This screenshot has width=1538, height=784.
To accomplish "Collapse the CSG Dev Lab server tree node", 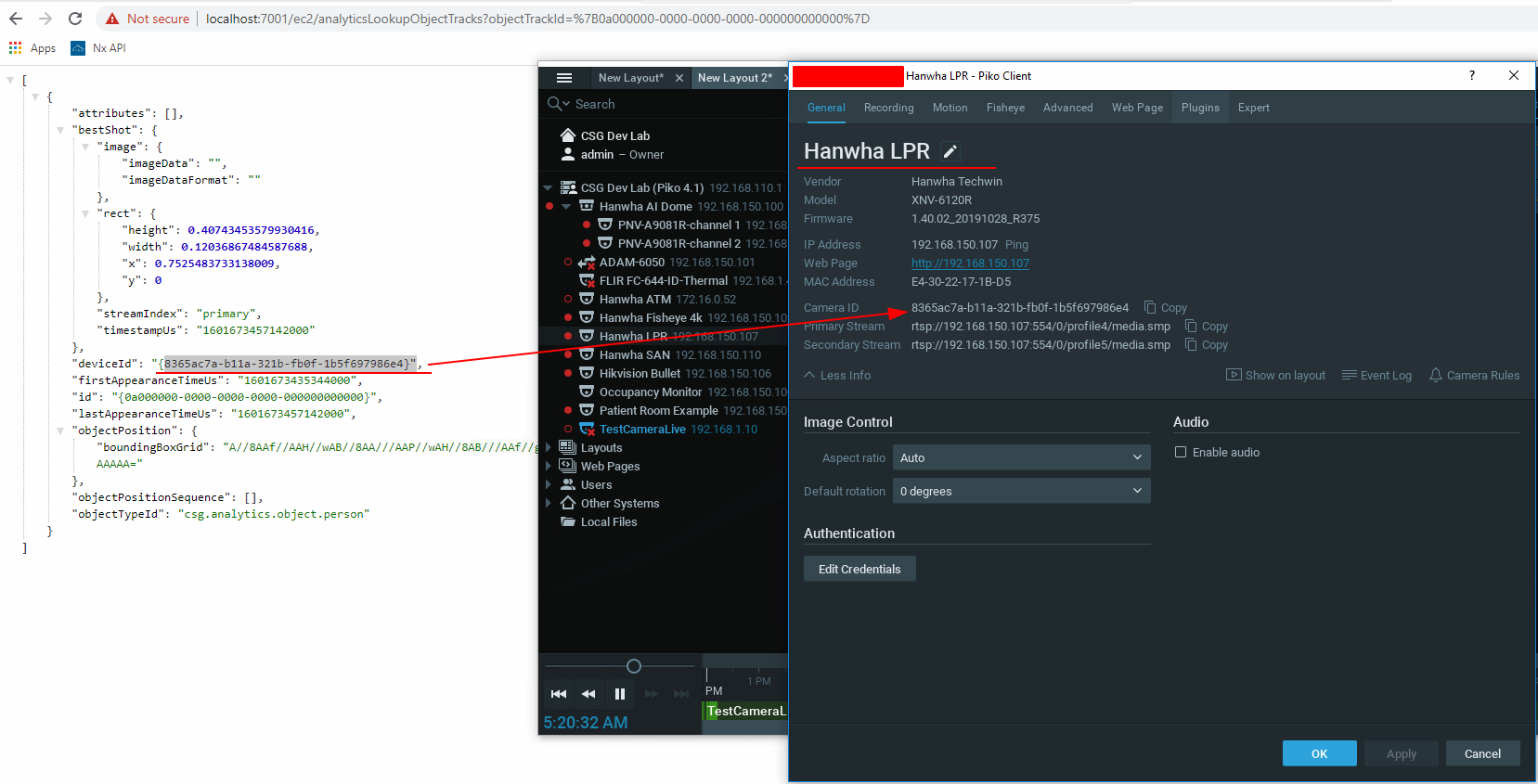I will pyautogui.click(x=548, y=187).
